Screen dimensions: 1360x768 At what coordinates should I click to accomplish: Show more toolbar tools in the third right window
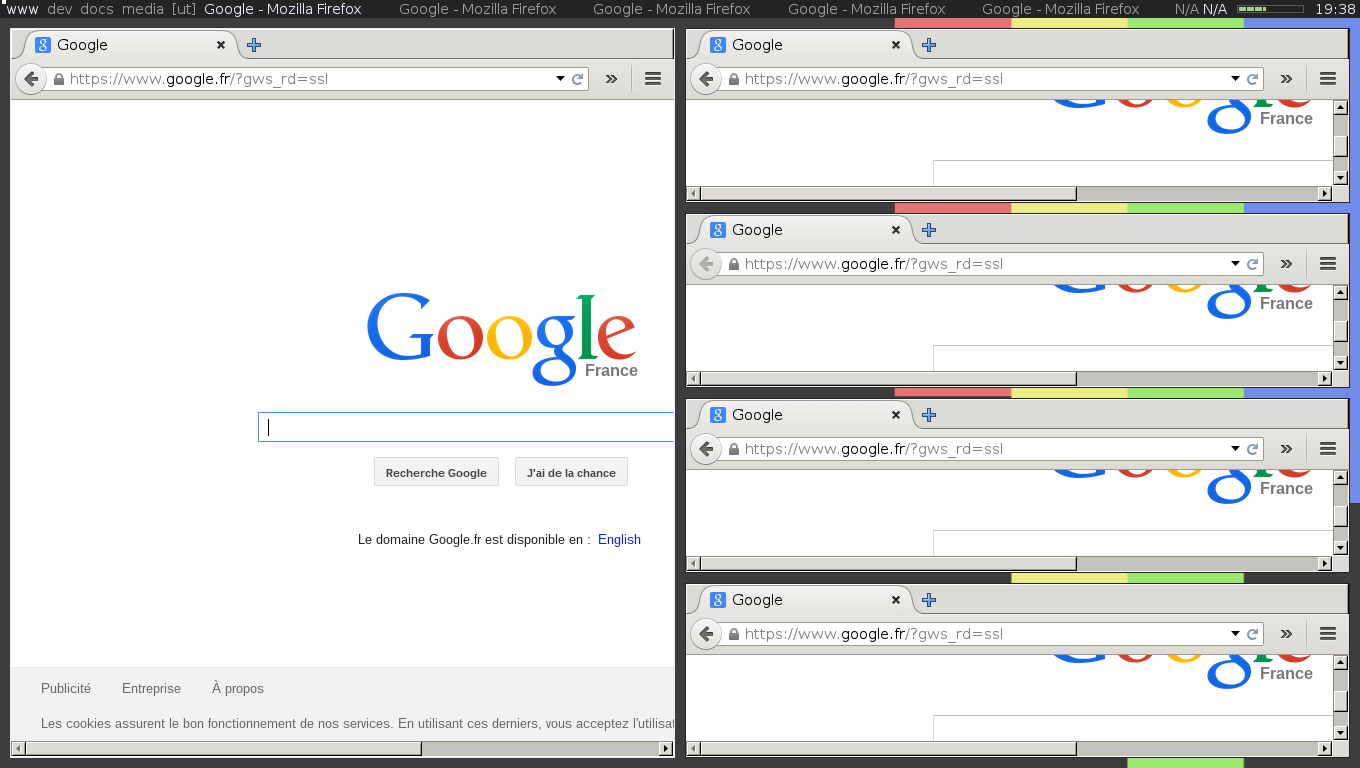[x=1286, y=449]
